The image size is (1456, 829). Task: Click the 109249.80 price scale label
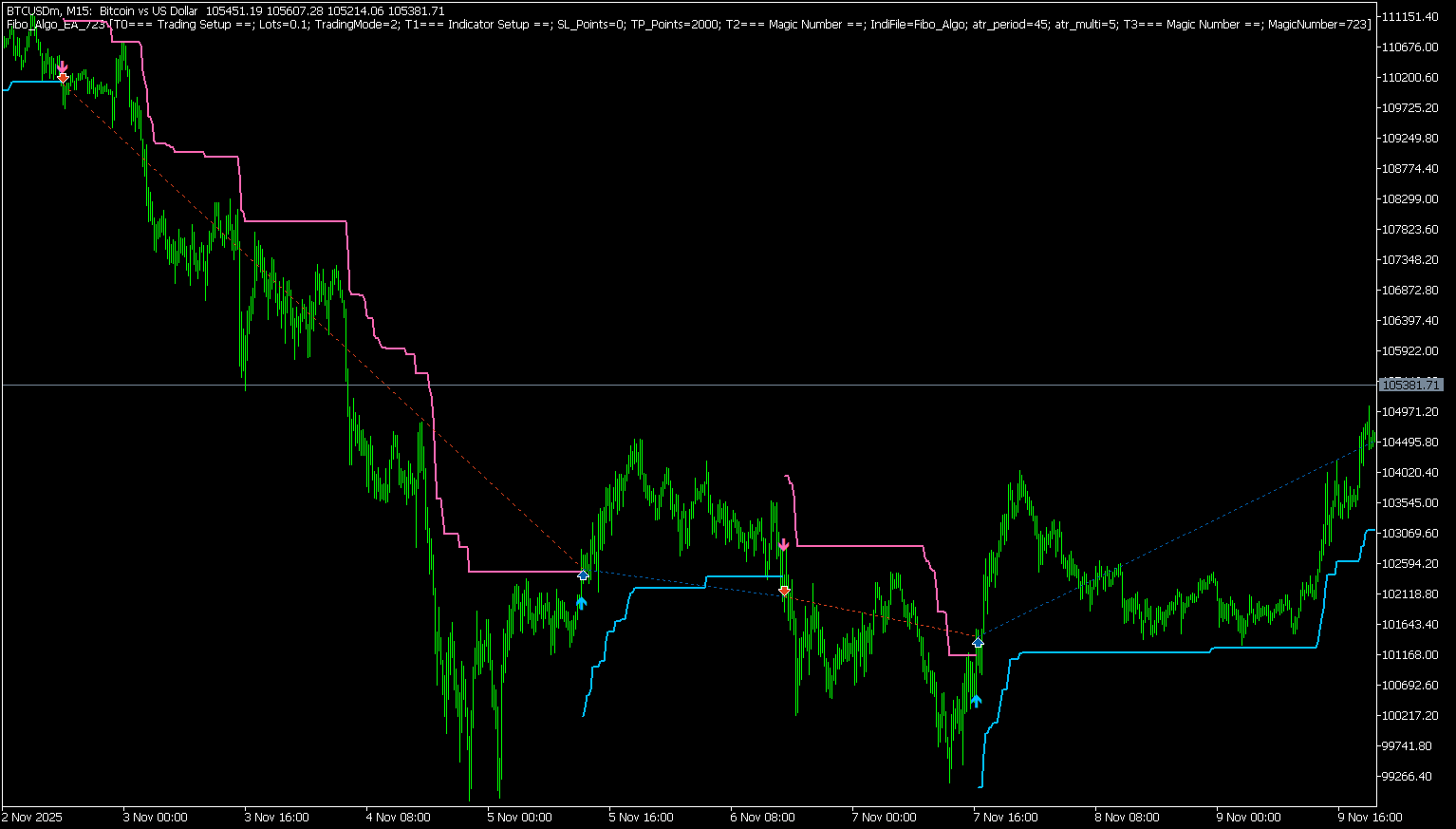tap(1410, 138)
